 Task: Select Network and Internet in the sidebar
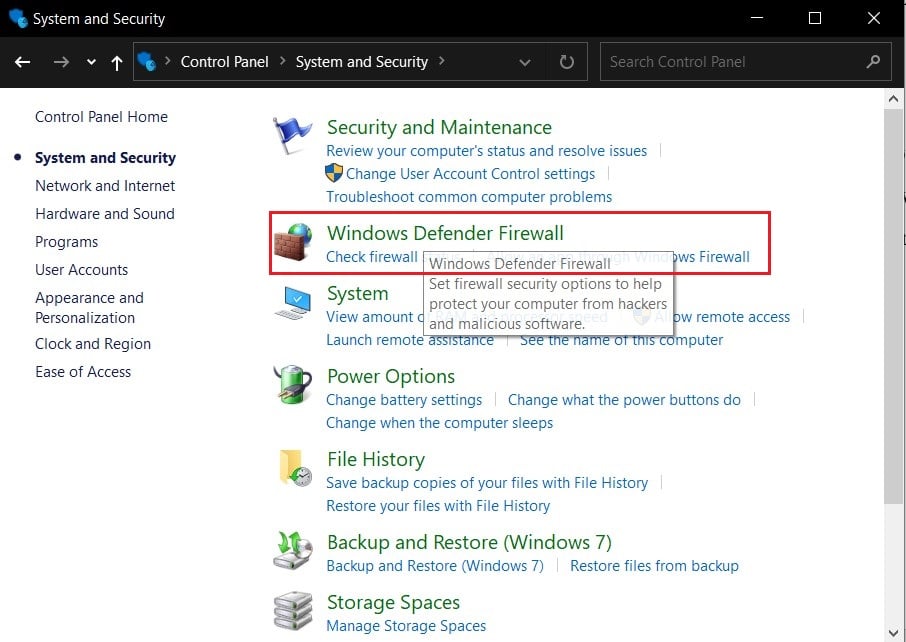[x=105, y=185]
